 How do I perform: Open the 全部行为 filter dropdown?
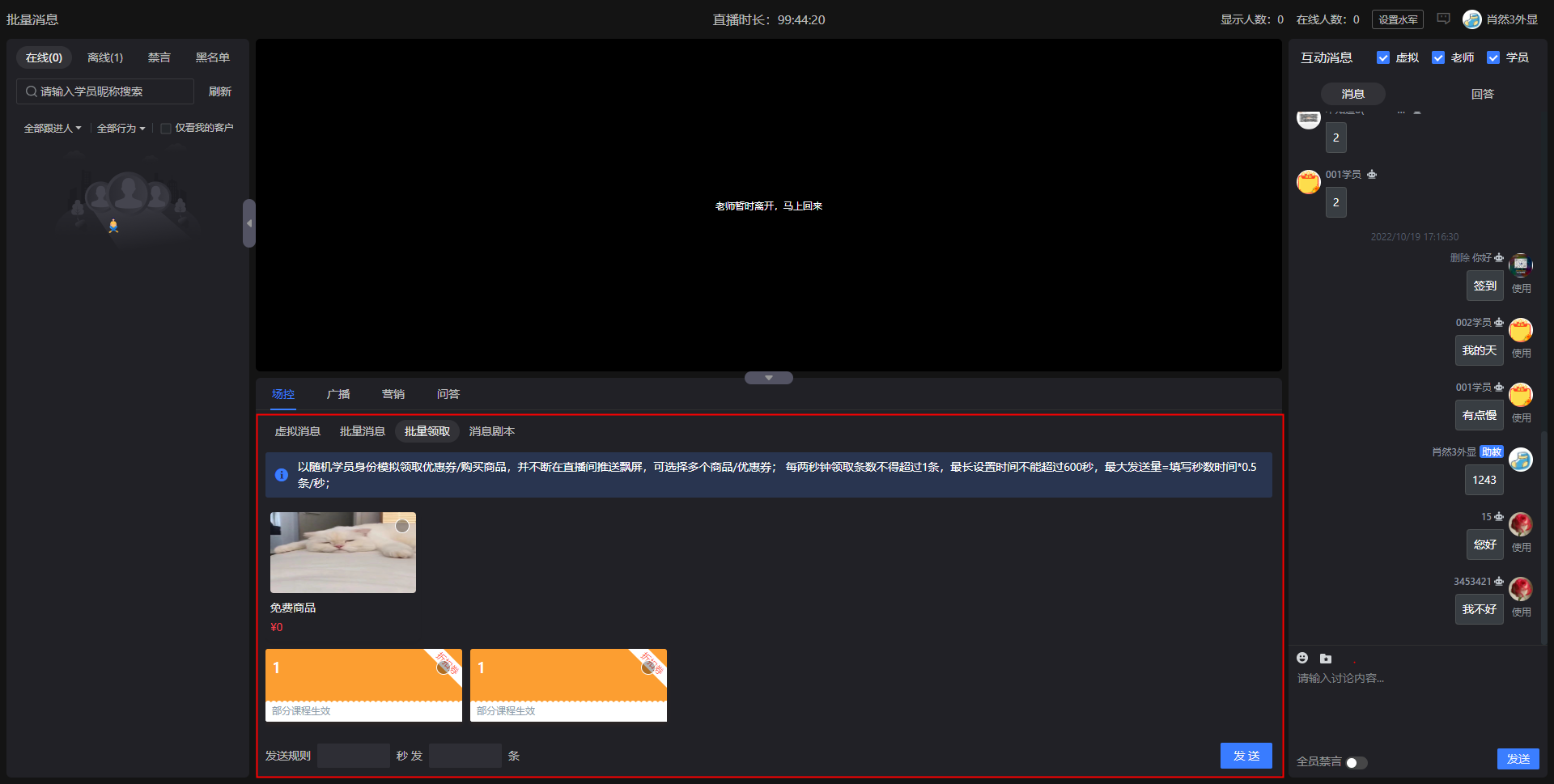click(121, 128)
